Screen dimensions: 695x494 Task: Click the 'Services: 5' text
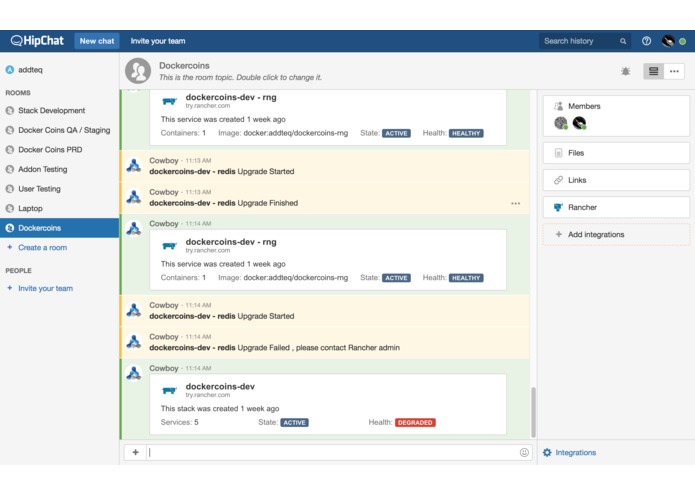pyautogui.click(x=180, y=422)
